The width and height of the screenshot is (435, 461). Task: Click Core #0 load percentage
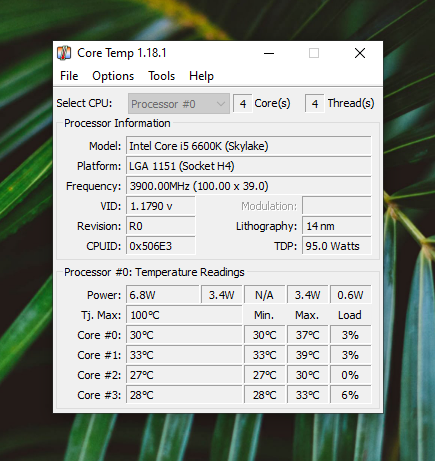coord(350,335)
